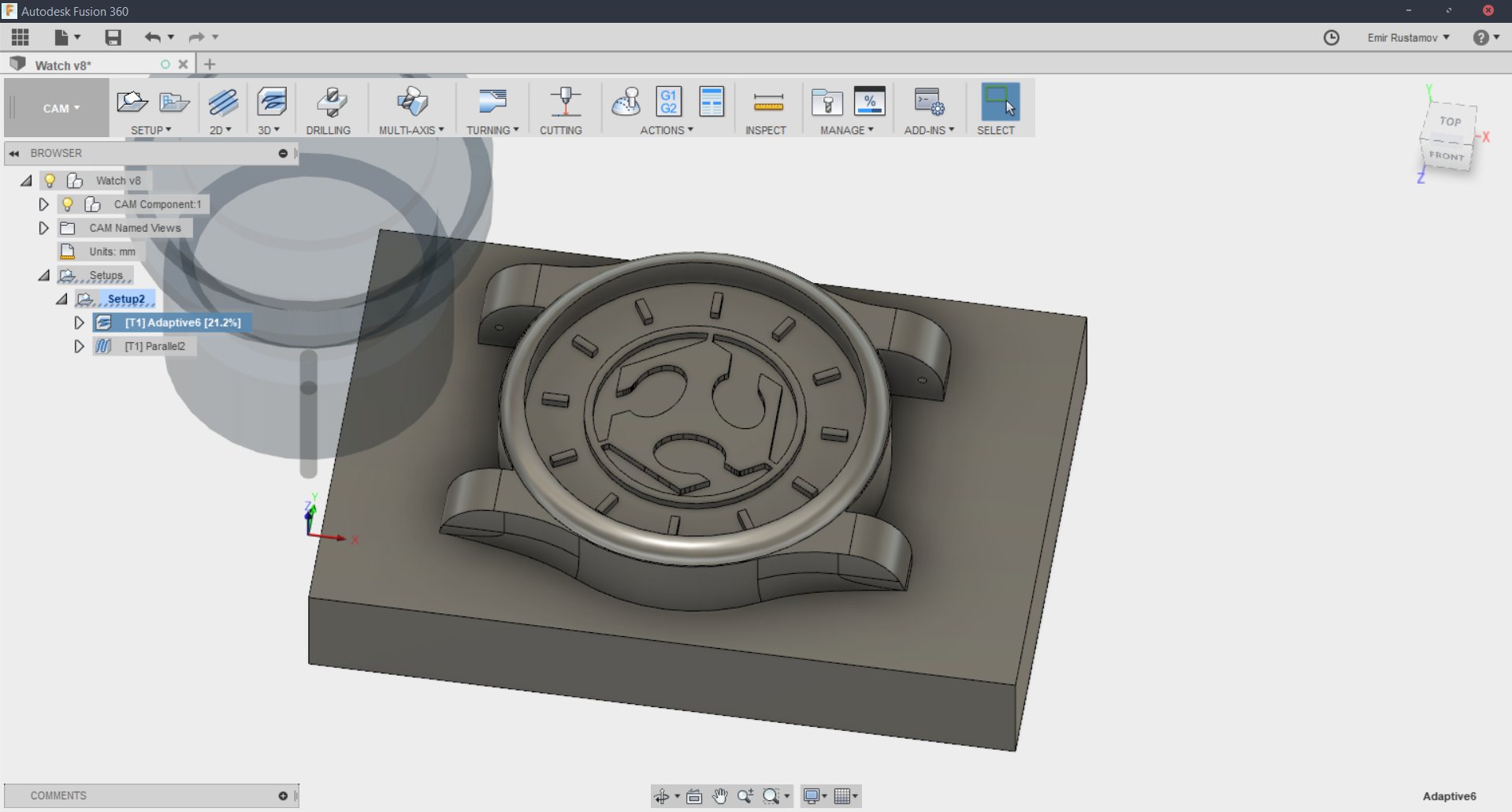Open the Add-Ins scripts icon
The height and width of the screenshot is (812, 1512).
pyautogui.click(x=929, y=102)
